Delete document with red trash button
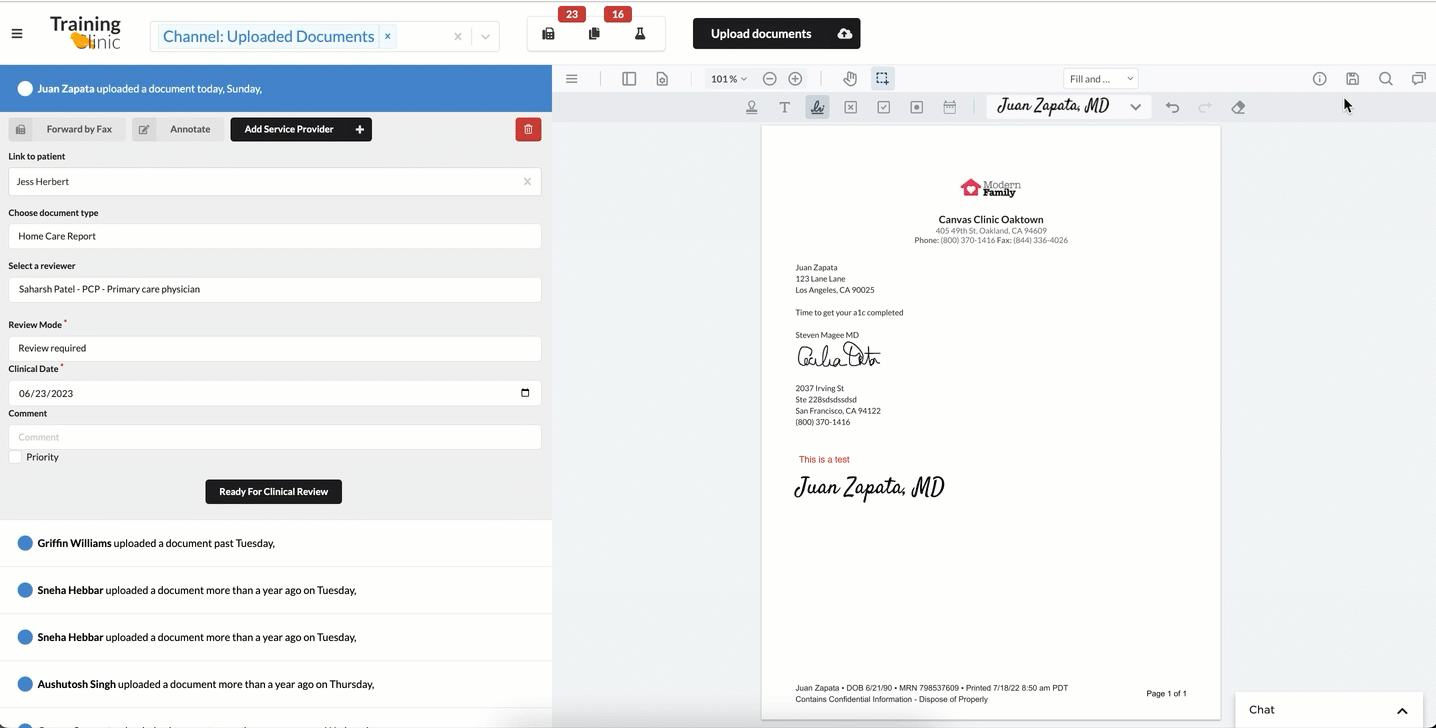Viewport: 1436px width, 728px height. coord(528,129)
